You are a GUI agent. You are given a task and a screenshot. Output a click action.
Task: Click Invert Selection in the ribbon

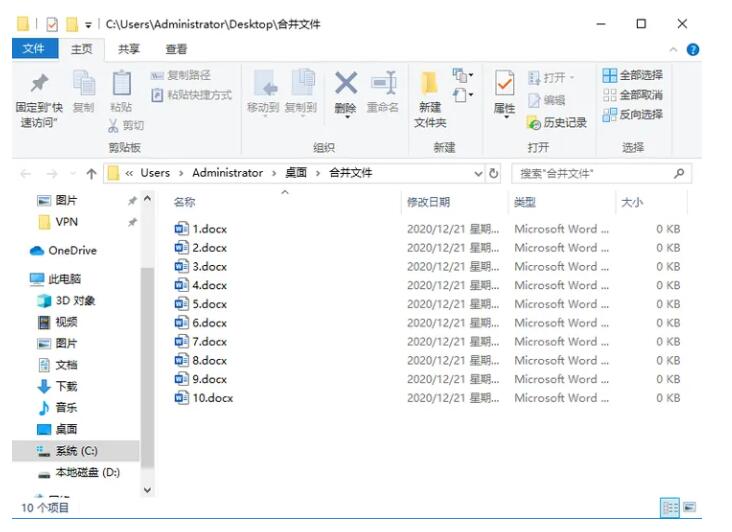[632, 114]
